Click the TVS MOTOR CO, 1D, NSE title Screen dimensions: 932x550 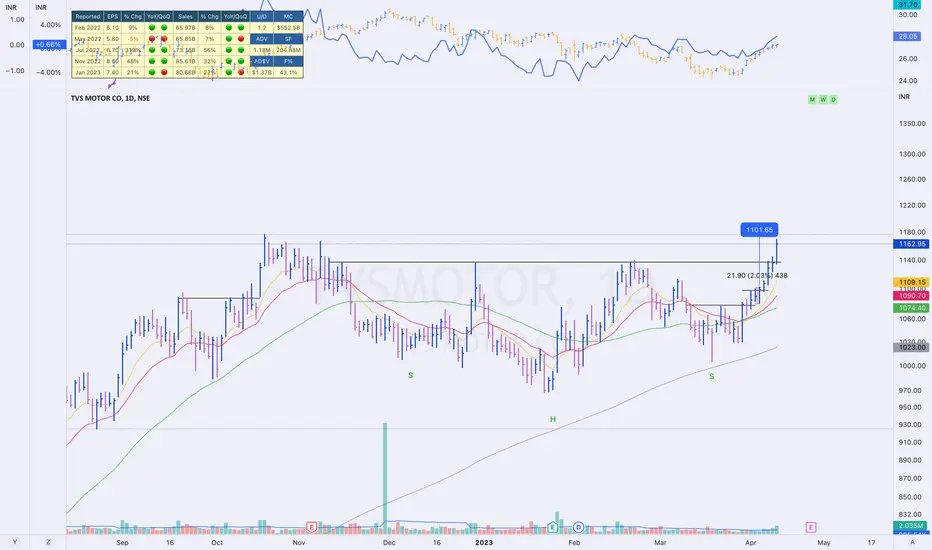[x=111, y=99]
